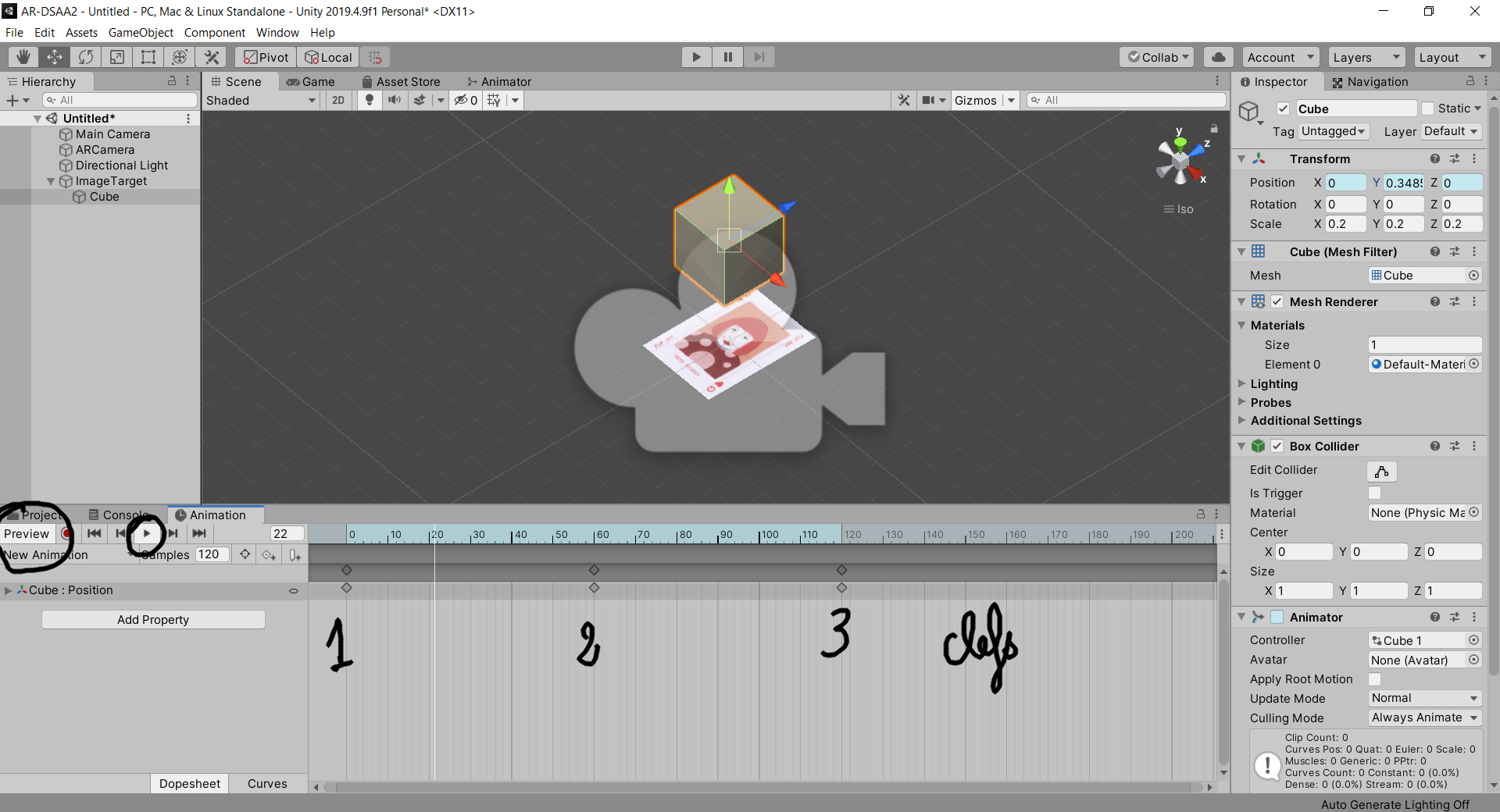The width and height of the screenshot is (1500, 812).
Task: Select the Rotate tool
Action: [86, 57]
